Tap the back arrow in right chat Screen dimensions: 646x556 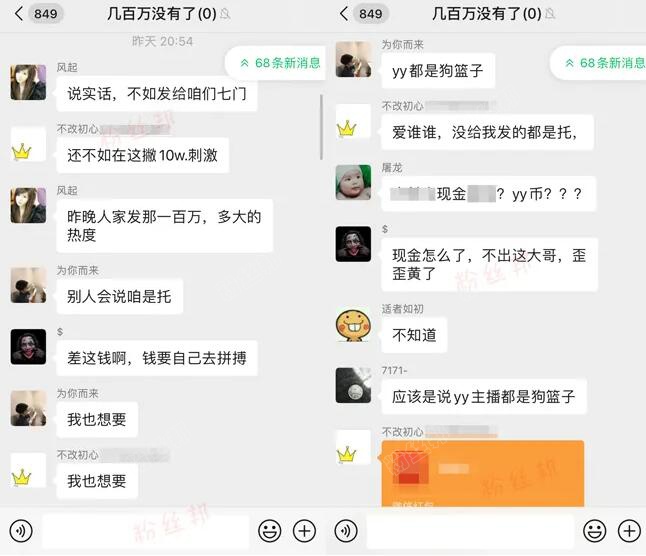344,14
